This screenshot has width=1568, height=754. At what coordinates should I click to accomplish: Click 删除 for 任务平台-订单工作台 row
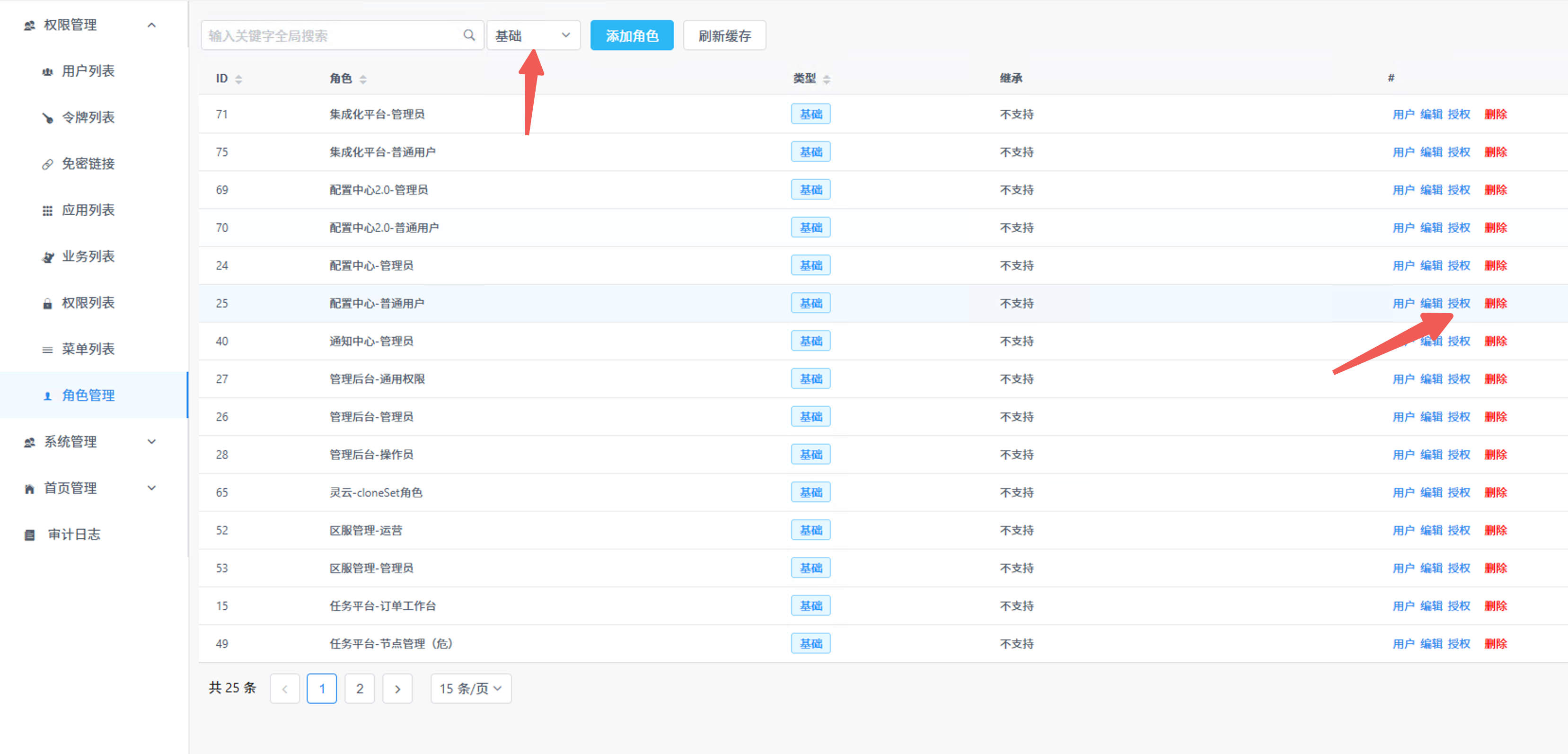pyautogui.click(x=1496, y=606)
